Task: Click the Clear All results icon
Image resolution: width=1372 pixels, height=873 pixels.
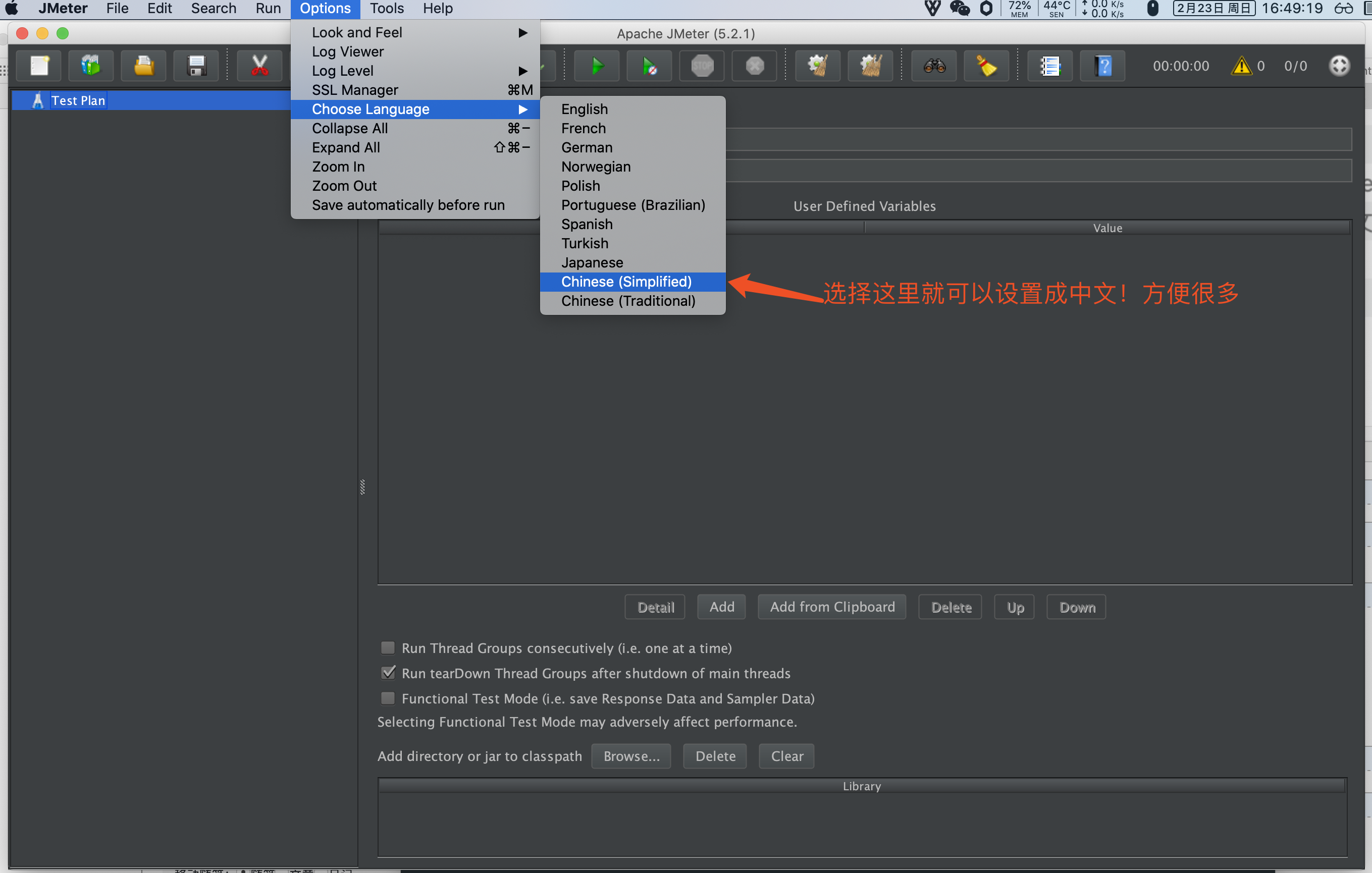Action: (871, 66)
